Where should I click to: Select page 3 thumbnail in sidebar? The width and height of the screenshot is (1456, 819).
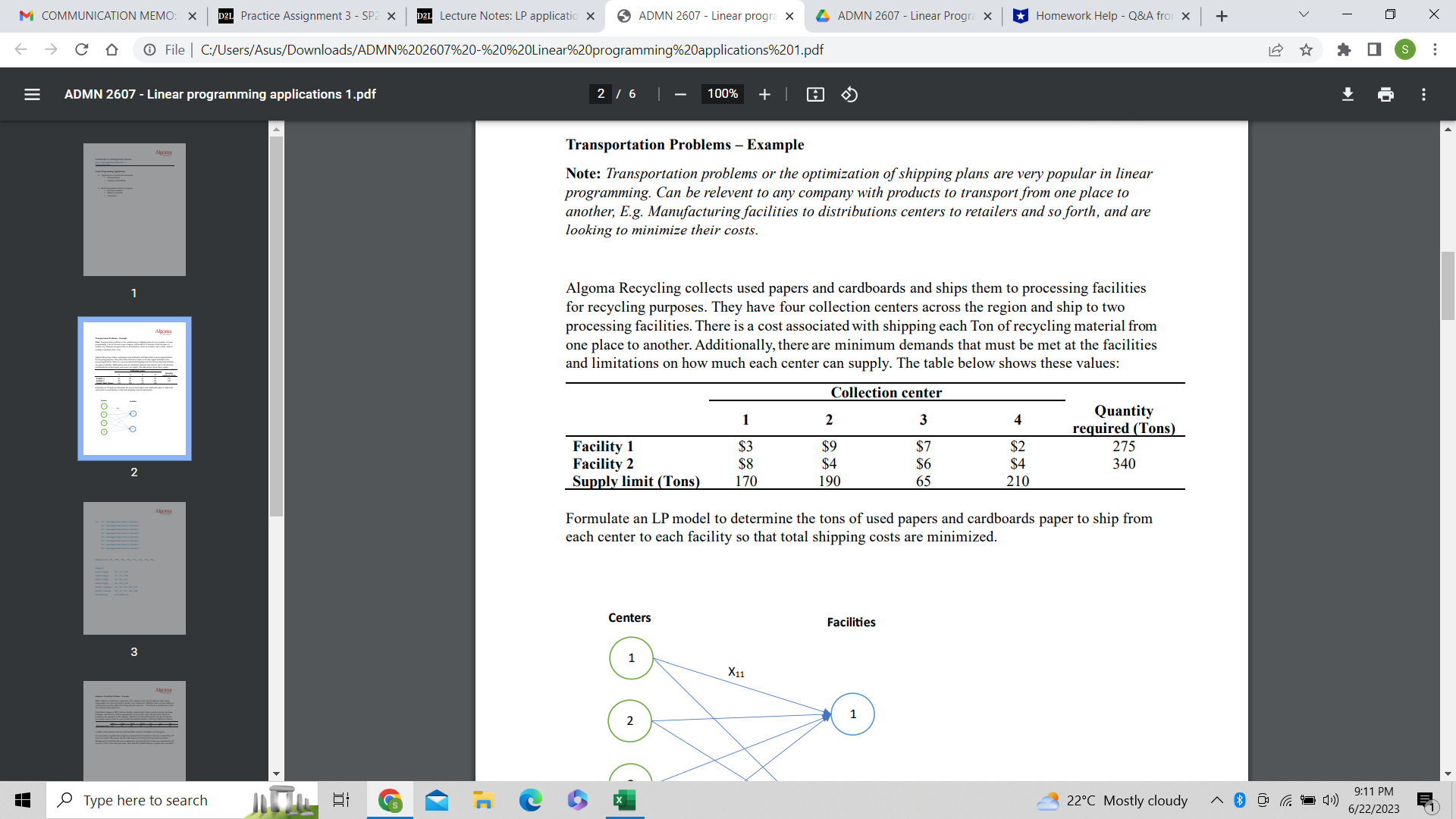133,568
